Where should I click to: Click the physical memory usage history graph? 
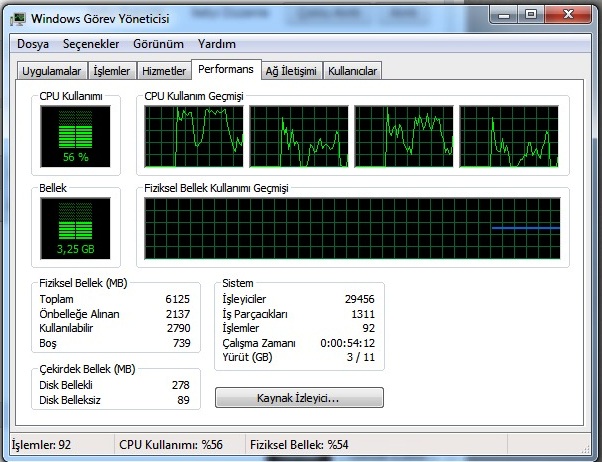click(352, 229)
